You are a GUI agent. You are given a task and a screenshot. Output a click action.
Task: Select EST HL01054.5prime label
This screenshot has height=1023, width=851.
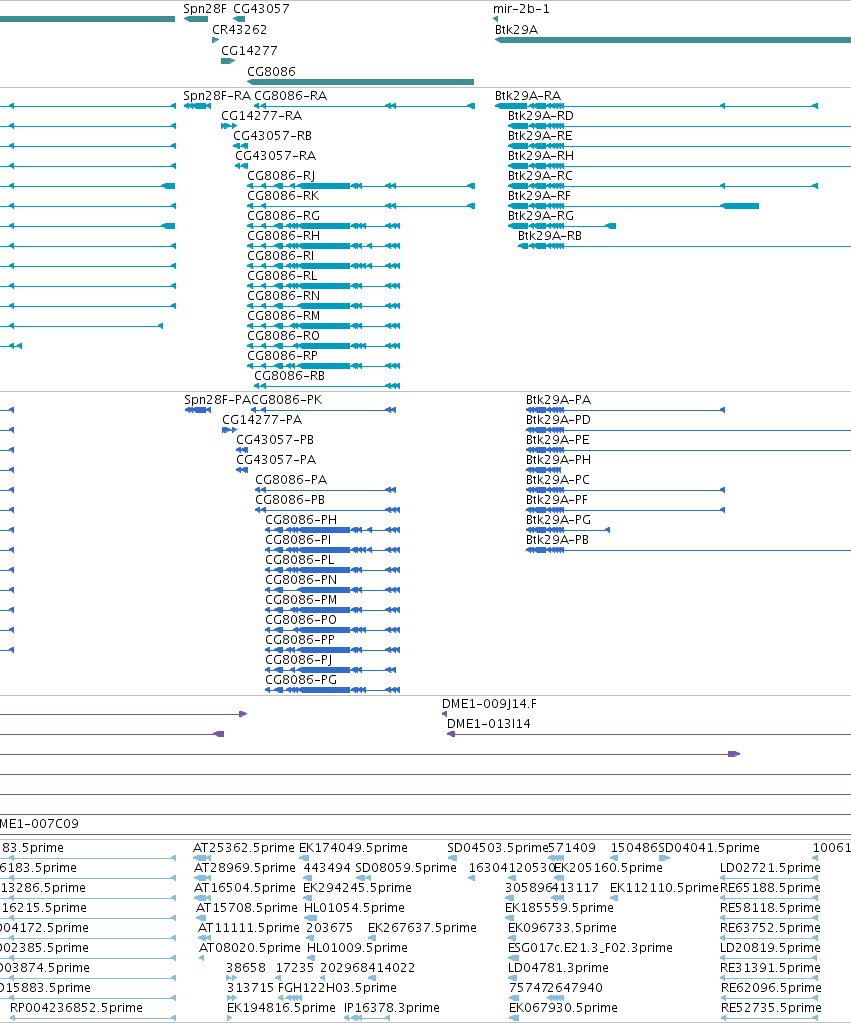pos(354,908)
